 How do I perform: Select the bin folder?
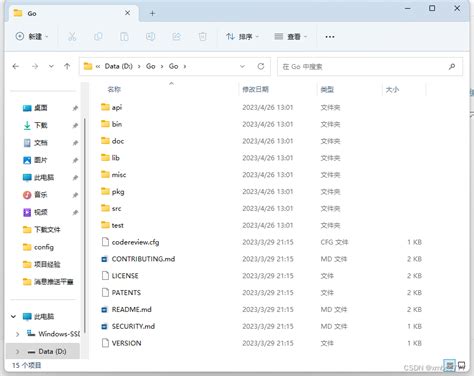click(x=111, y=124)
